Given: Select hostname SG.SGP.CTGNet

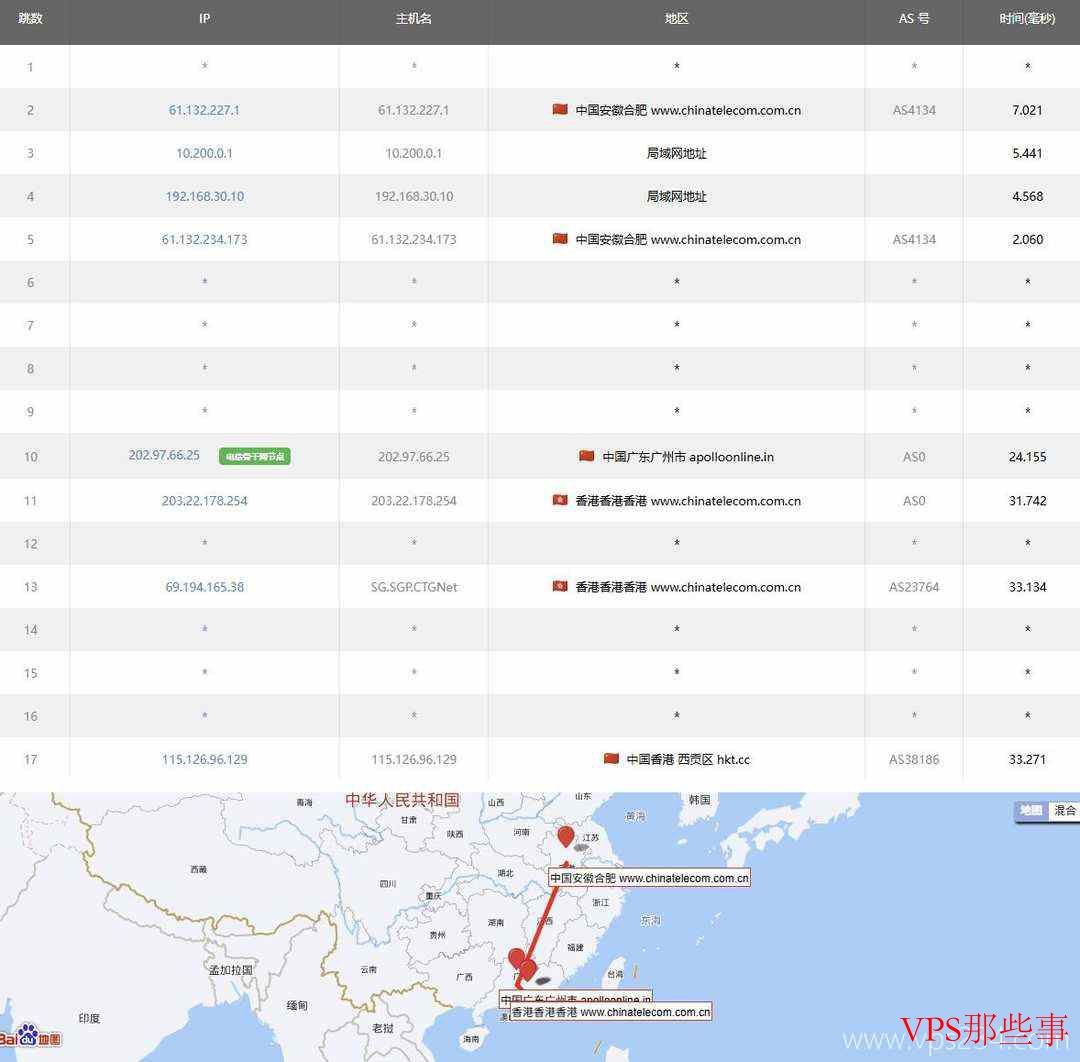Looking at the screenshot, I should click(414, 587).
